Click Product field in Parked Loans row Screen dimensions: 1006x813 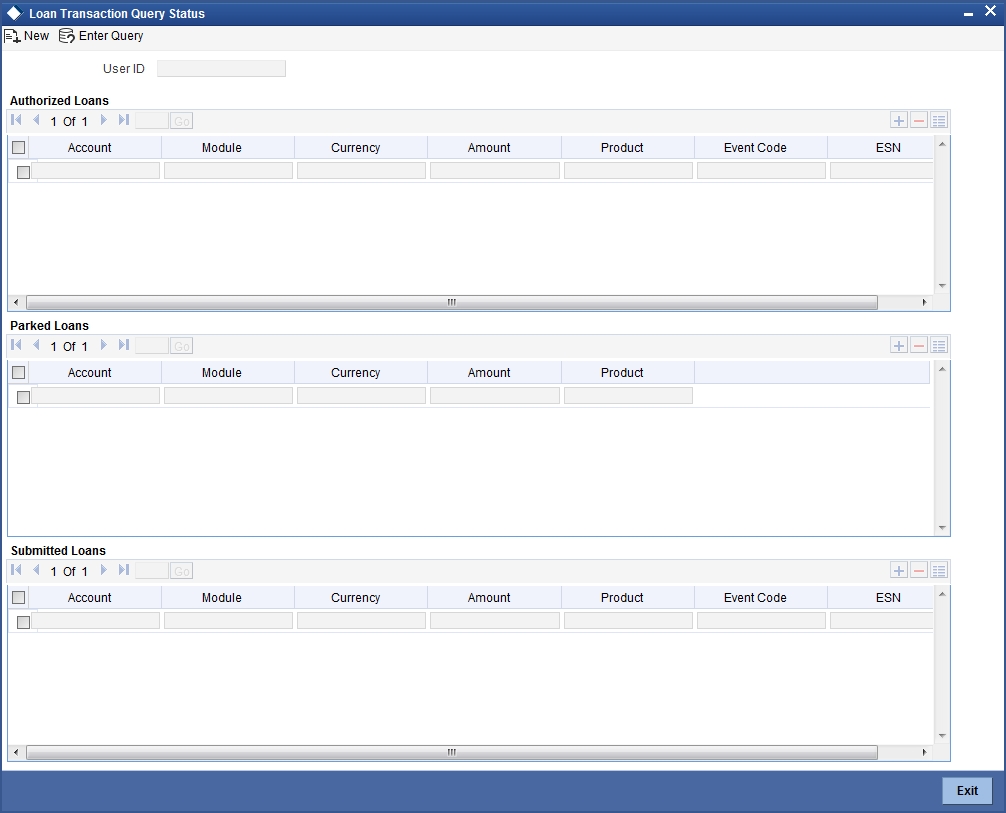(628, 395)
